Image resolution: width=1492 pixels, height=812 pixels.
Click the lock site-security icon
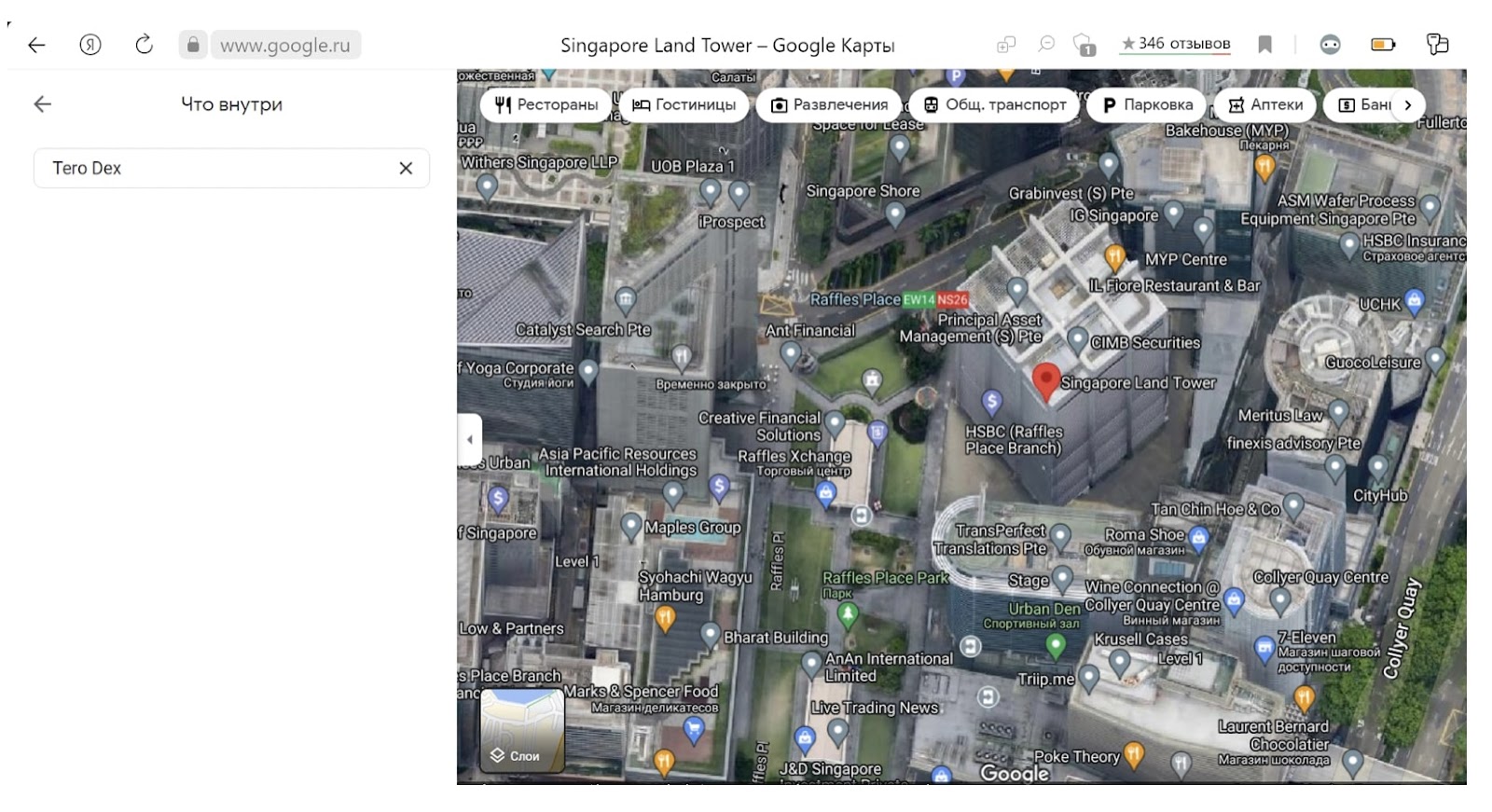coord(192,45)
